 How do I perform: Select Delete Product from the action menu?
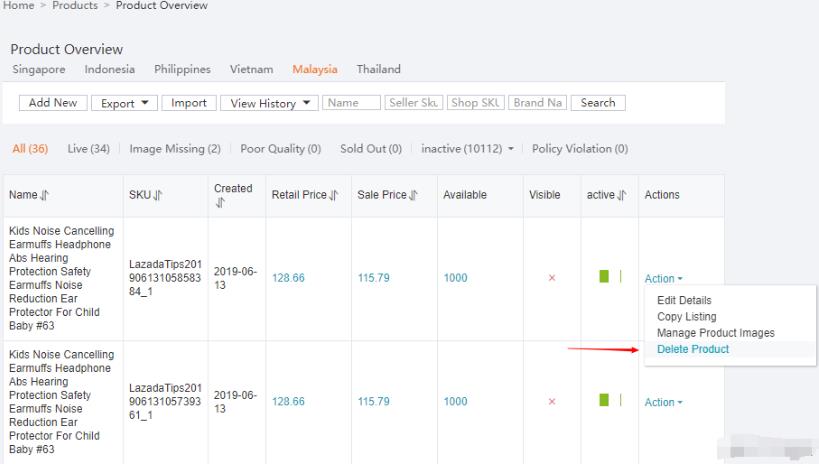(x=693, y=349)
